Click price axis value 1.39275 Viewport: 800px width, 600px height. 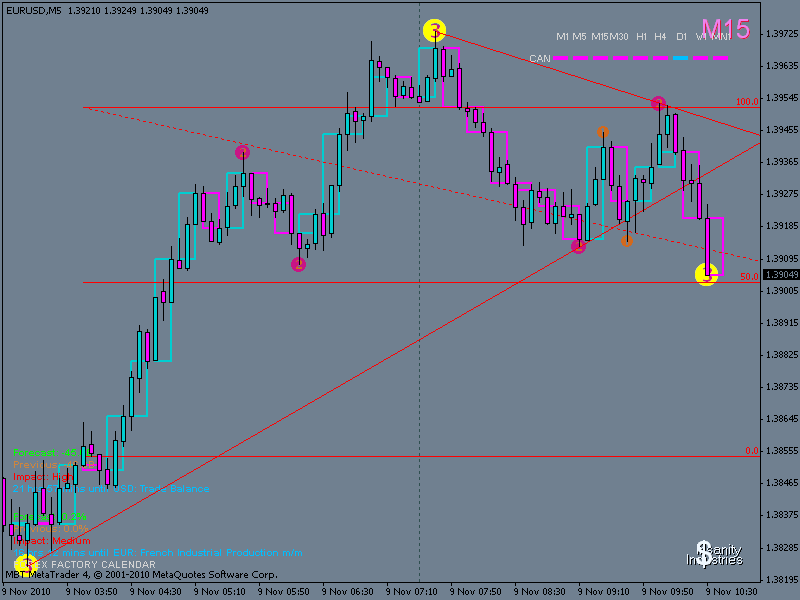coord(781,194)
